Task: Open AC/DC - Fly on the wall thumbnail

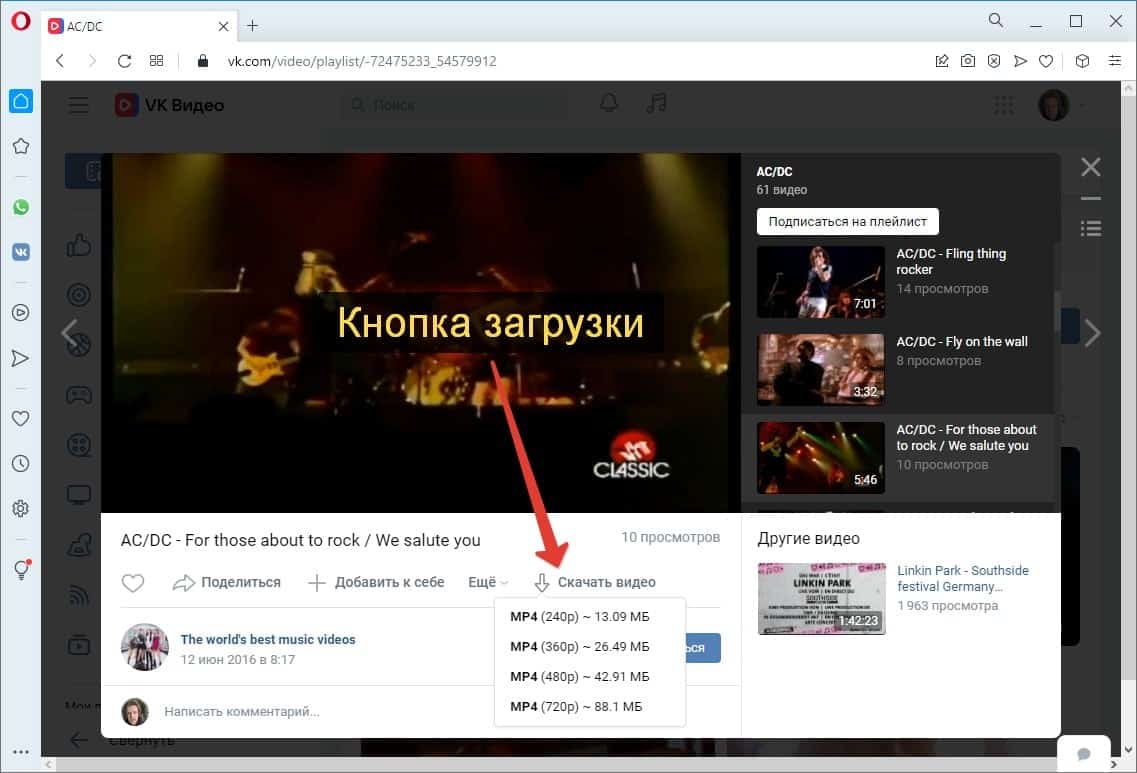Action: click(820, 370)
